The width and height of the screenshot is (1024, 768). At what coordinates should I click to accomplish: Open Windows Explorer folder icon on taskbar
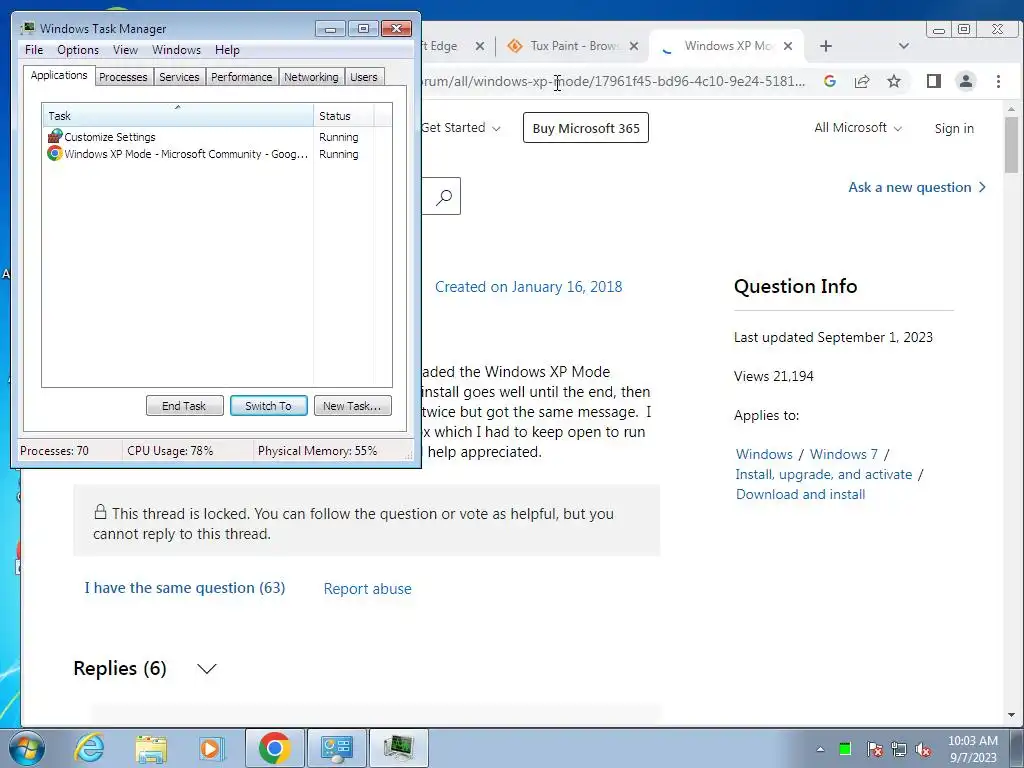151,748
